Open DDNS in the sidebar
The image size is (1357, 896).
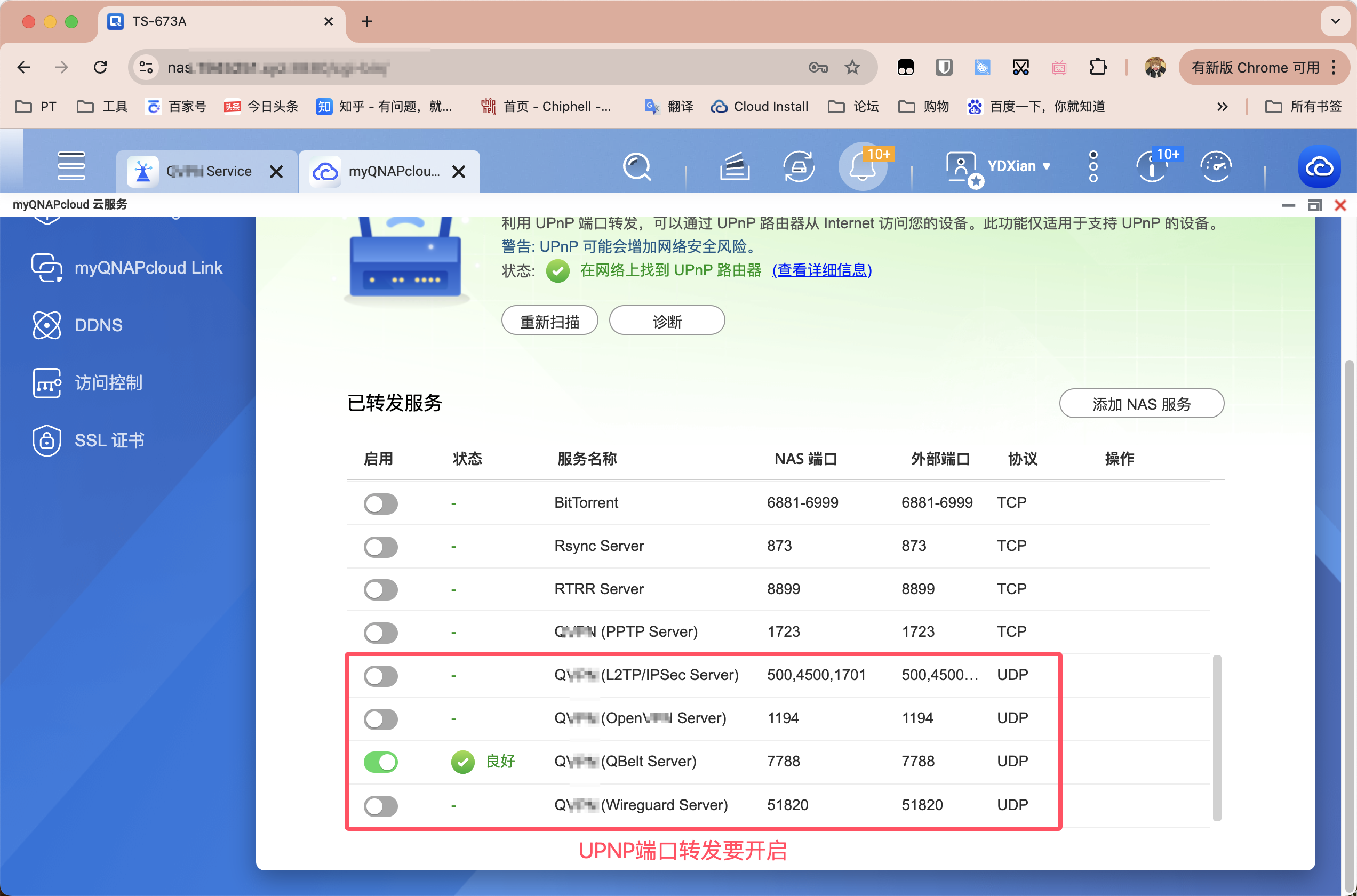click(x=78, y=325)
